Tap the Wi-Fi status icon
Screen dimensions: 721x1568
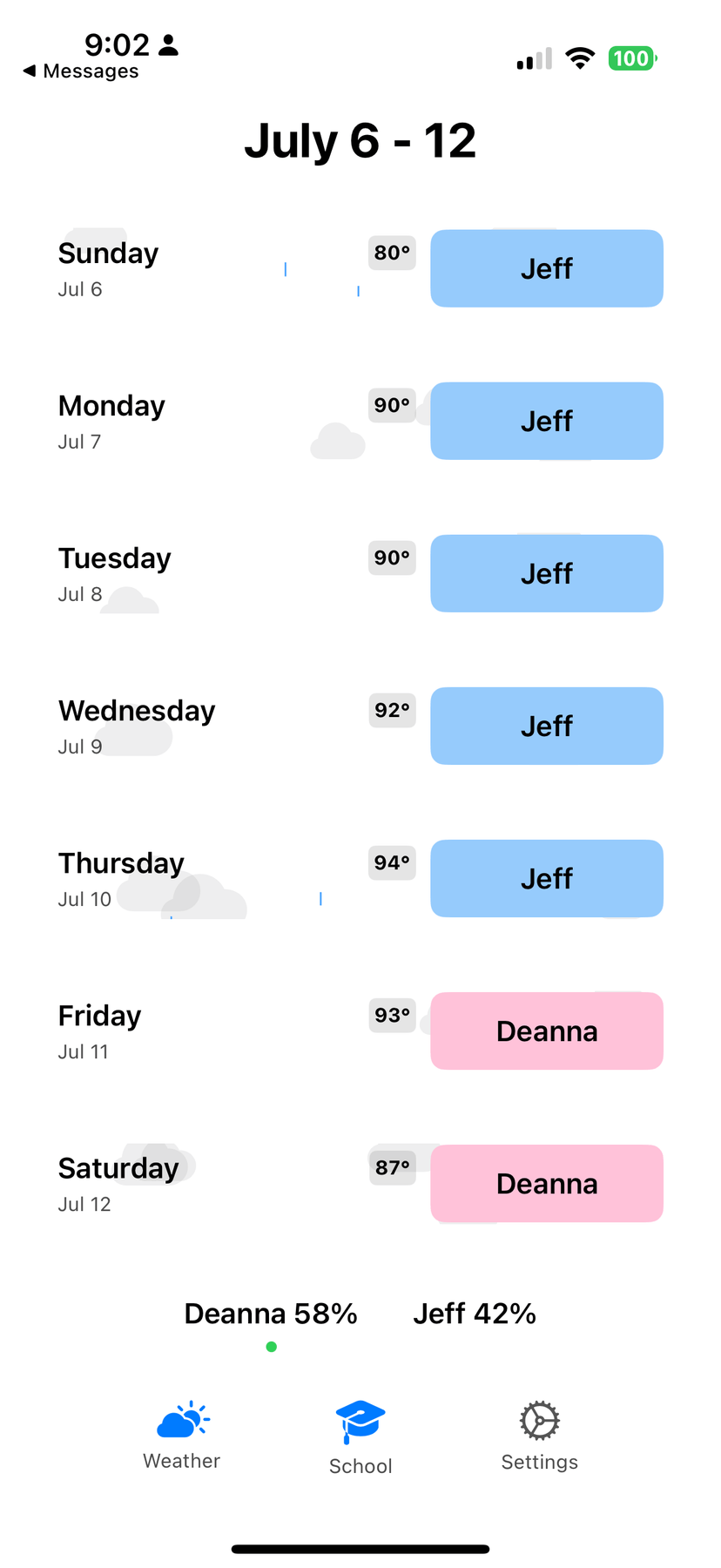click(580, 58)
